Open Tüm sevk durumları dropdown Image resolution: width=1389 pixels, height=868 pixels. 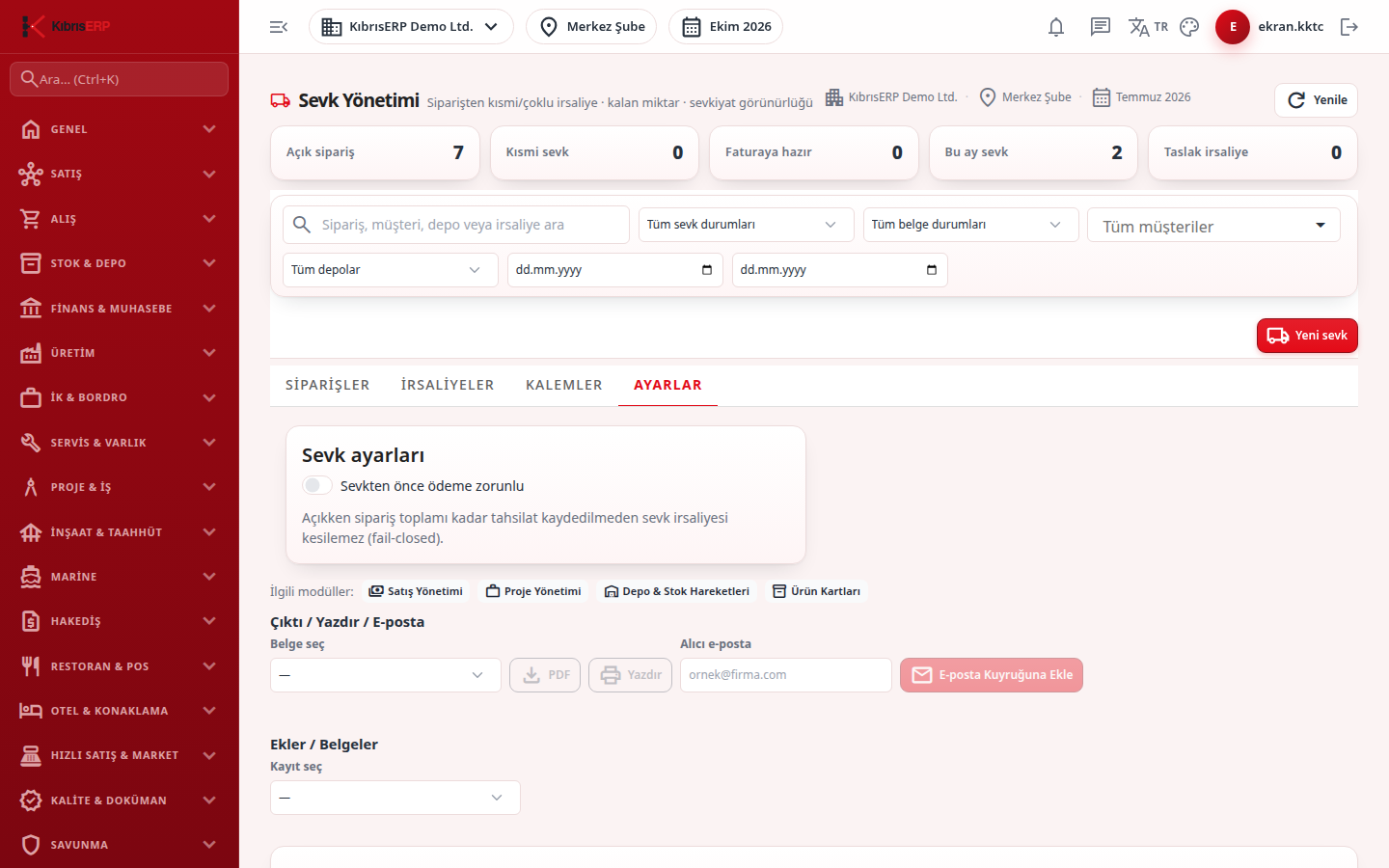tap(747, 225)
